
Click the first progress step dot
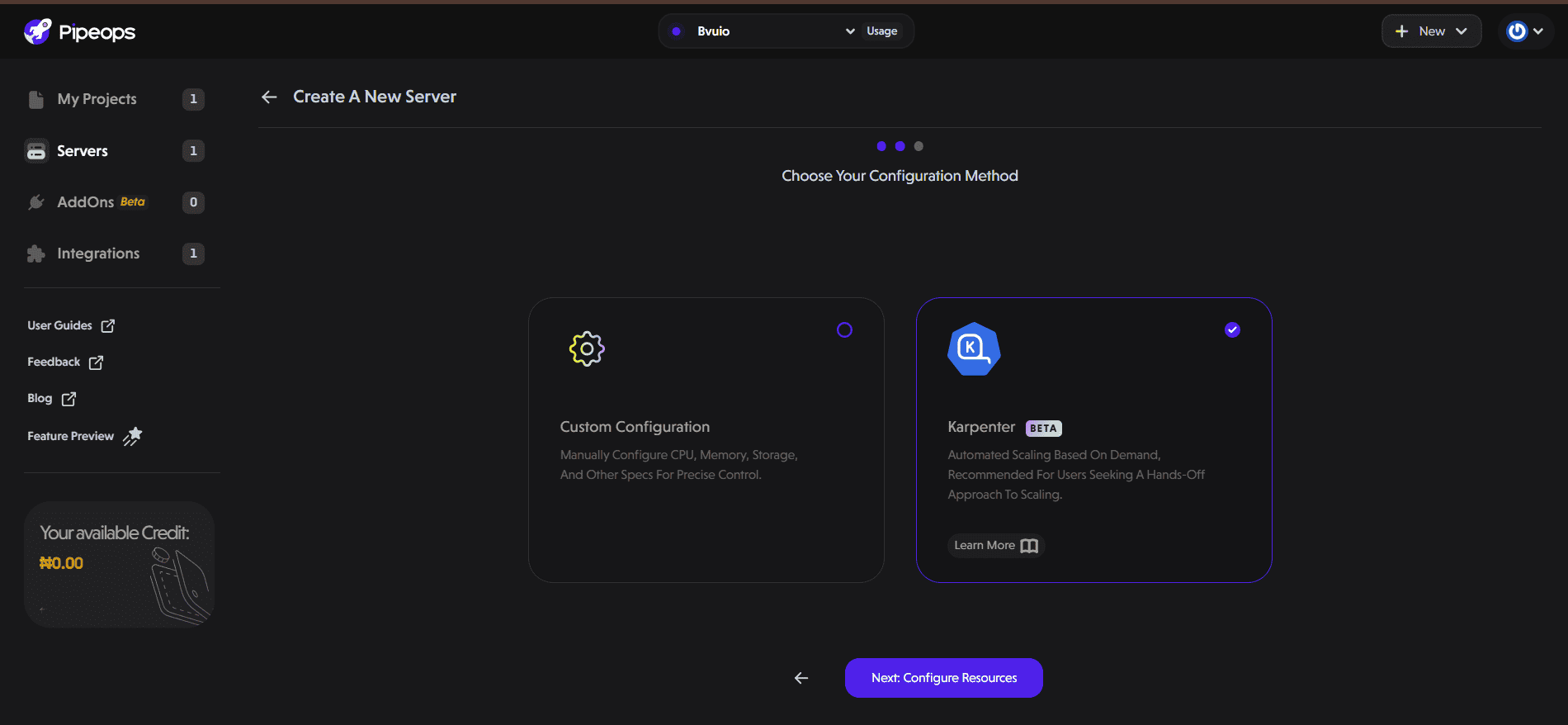point(881,146)
